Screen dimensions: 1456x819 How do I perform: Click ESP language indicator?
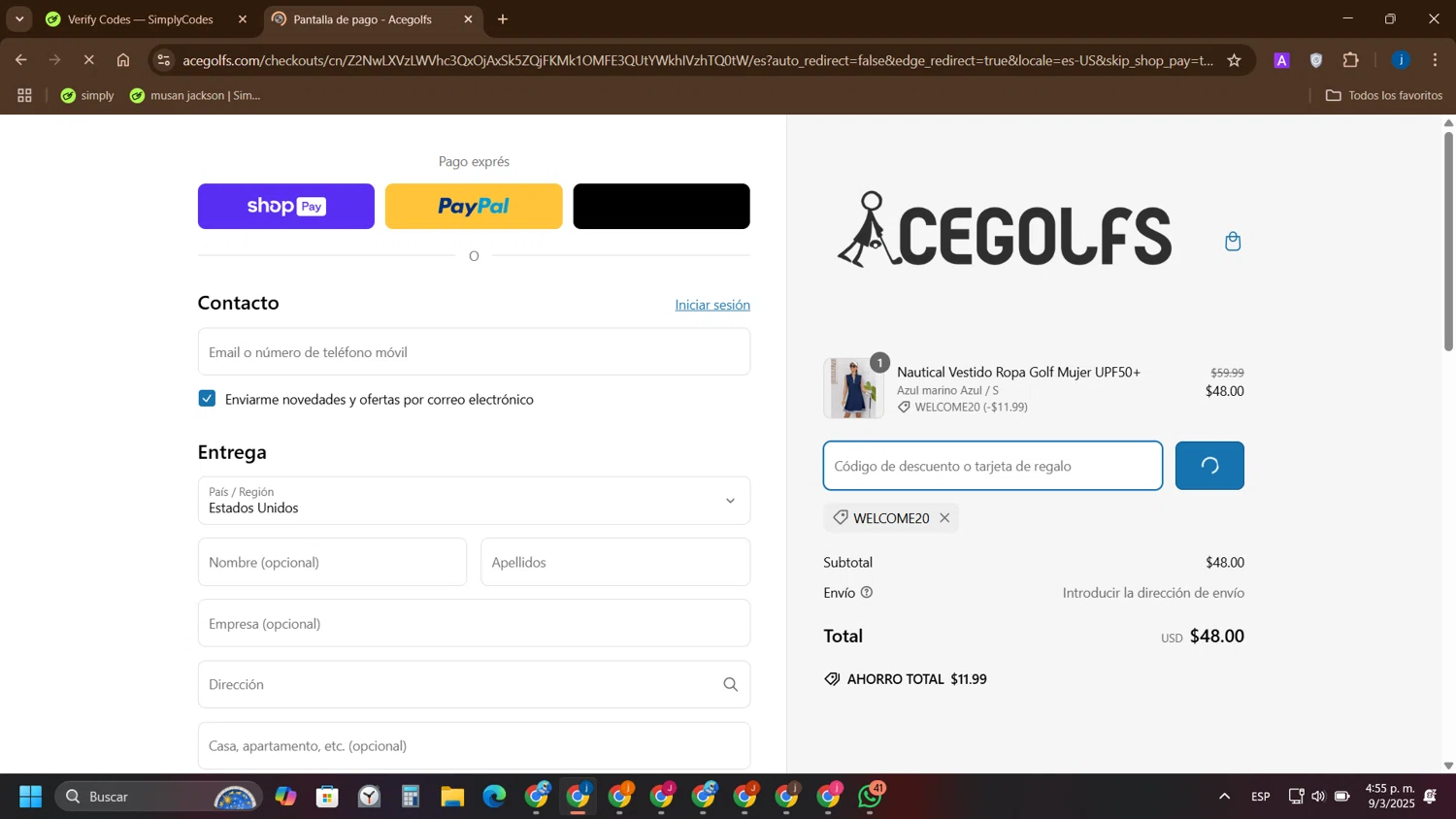pos(1260,797)
